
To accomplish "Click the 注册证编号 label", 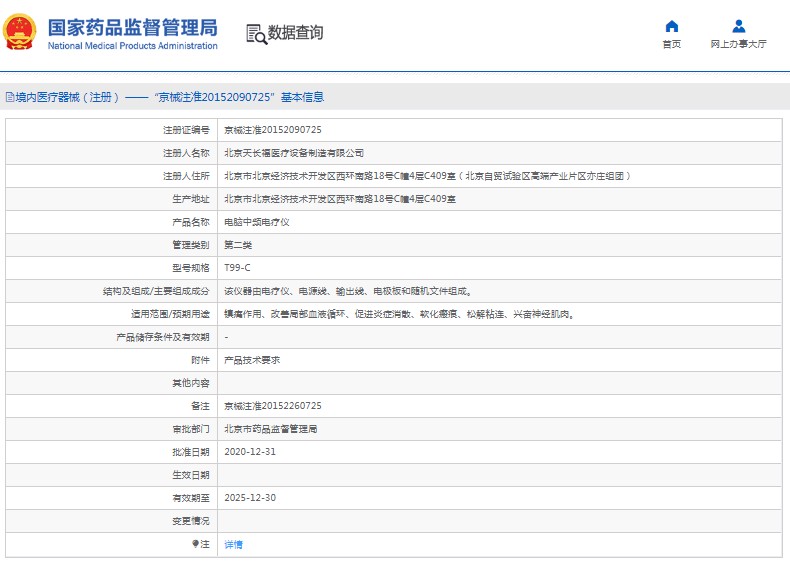I will coord(186,130).
